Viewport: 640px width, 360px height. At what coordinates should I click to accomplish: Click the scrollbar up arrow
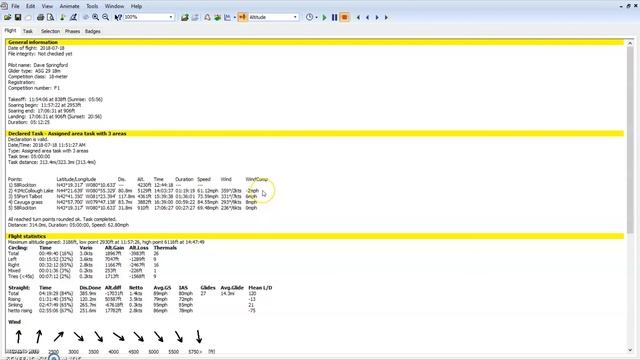tap(630, 43)
